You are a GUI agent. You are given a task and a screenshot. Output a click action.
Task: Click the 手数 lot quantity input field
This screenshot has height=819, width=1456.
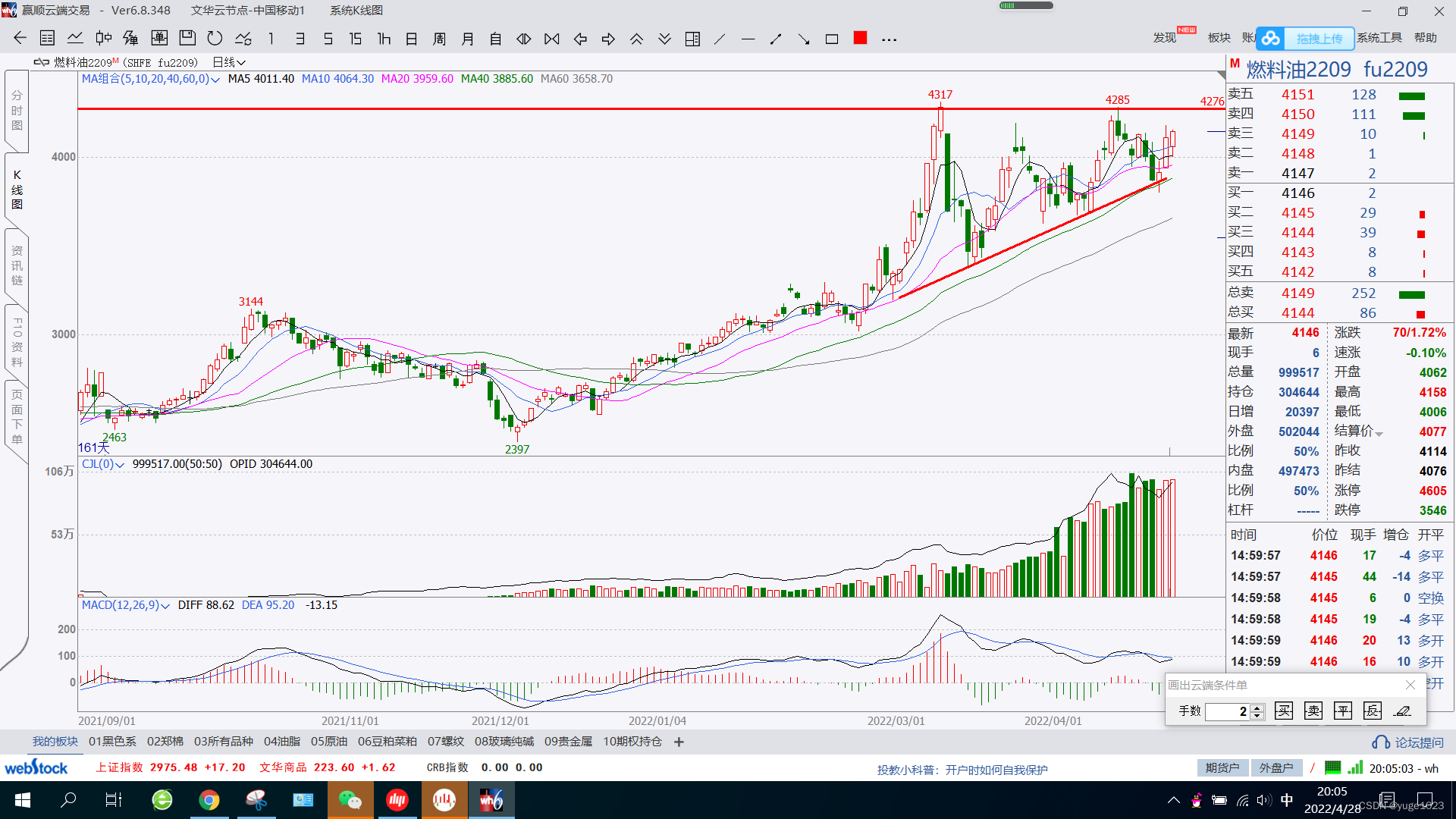point(1228,711)
